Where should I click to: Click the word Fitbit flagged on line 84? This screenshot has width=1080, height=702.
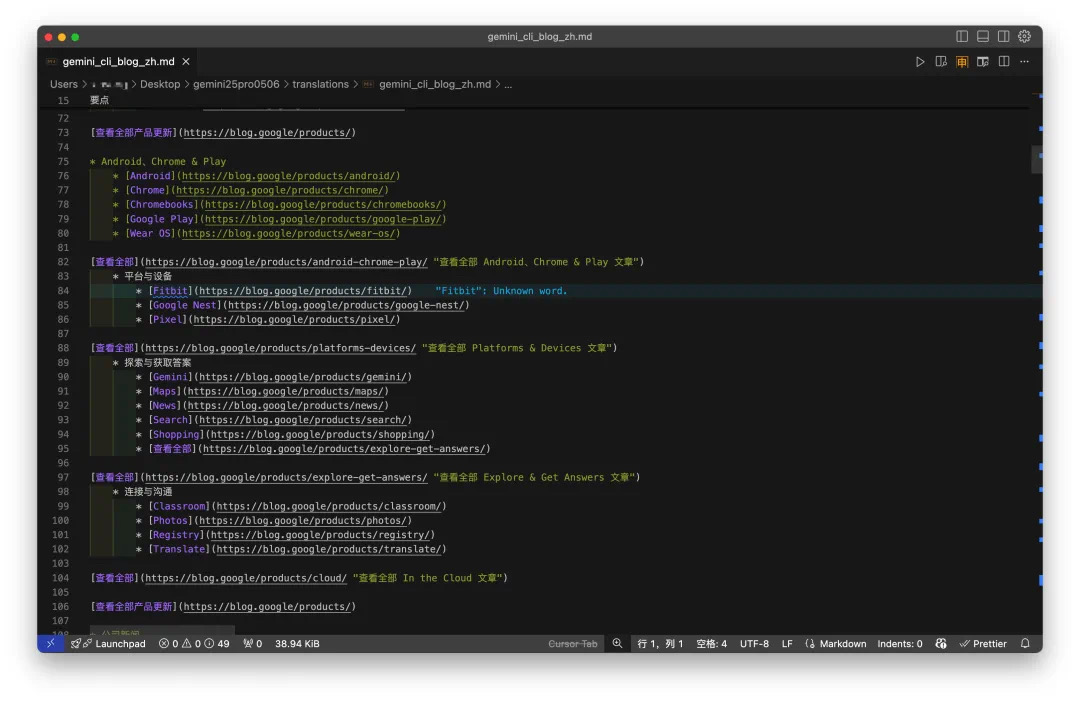(x=169, y=291)
